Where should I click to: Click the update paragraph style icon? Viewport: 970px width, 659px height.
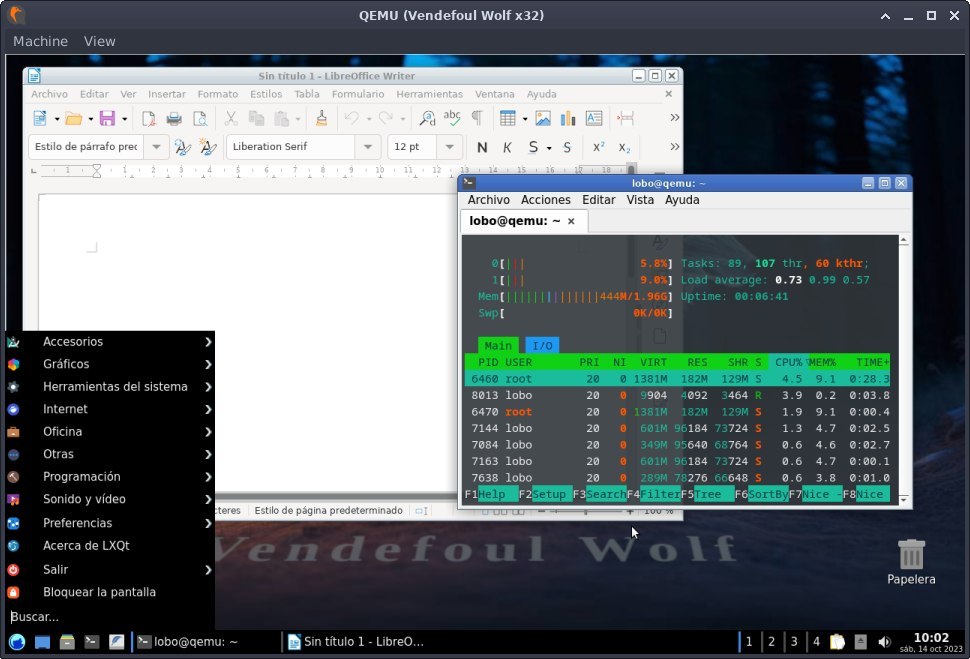[182, 147]
